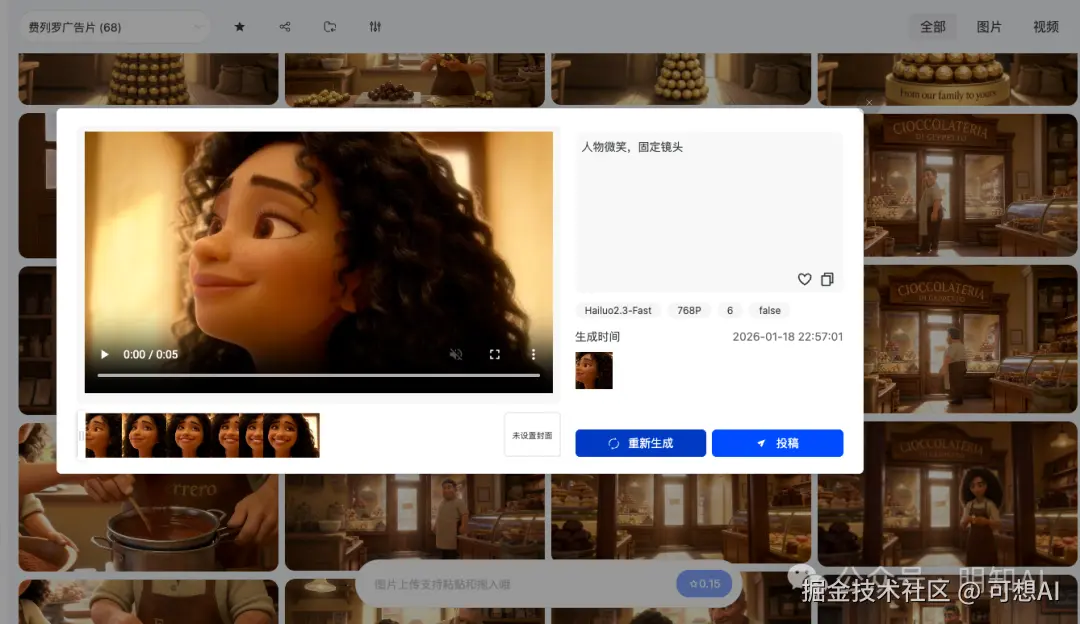Screen dimensions: 1080x624
Task: Click the 6 duration tag
Action: point(729,311)
